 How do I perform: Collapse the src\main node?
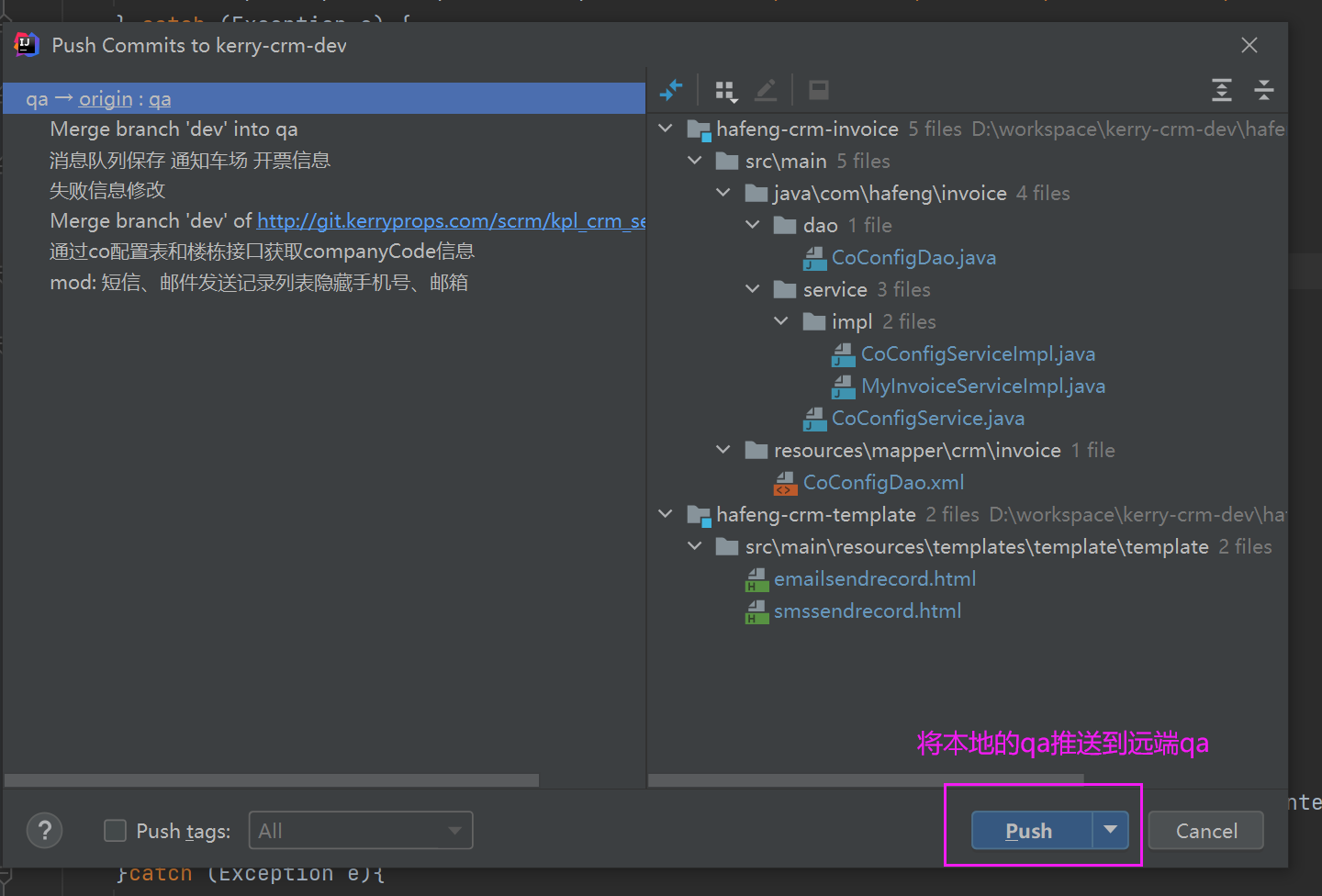point(695,161)
